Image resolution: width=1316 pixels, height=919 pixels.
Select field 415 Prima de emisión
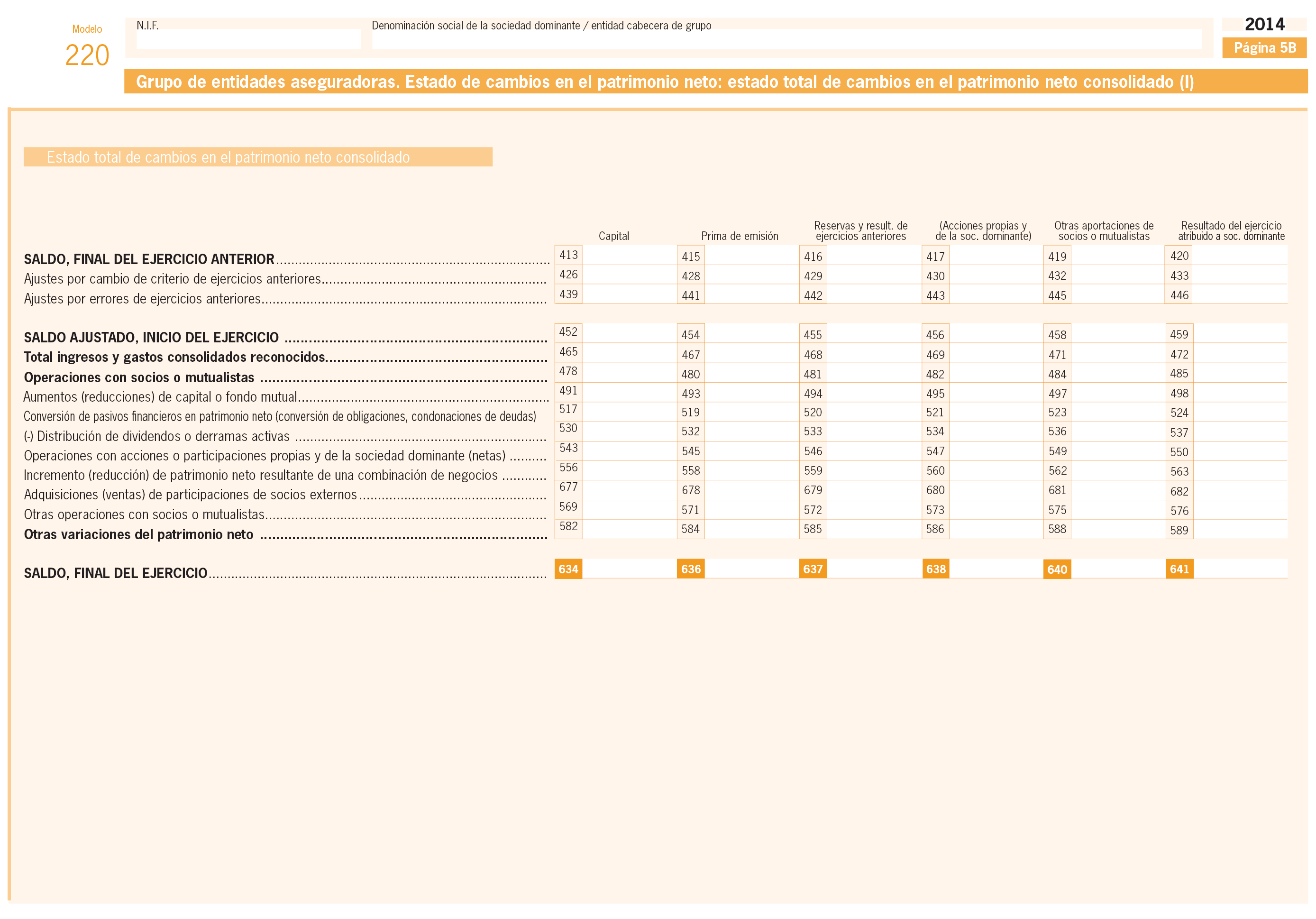(x=751, y=255)
